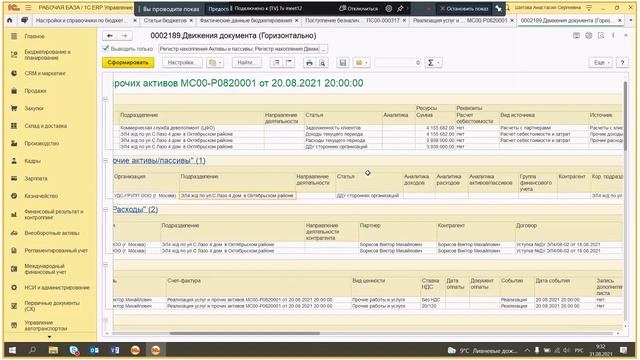Open the Outlook icon in Windows taskbar
The width and height of the screenshot is (640, 360).
pos(94,350)
